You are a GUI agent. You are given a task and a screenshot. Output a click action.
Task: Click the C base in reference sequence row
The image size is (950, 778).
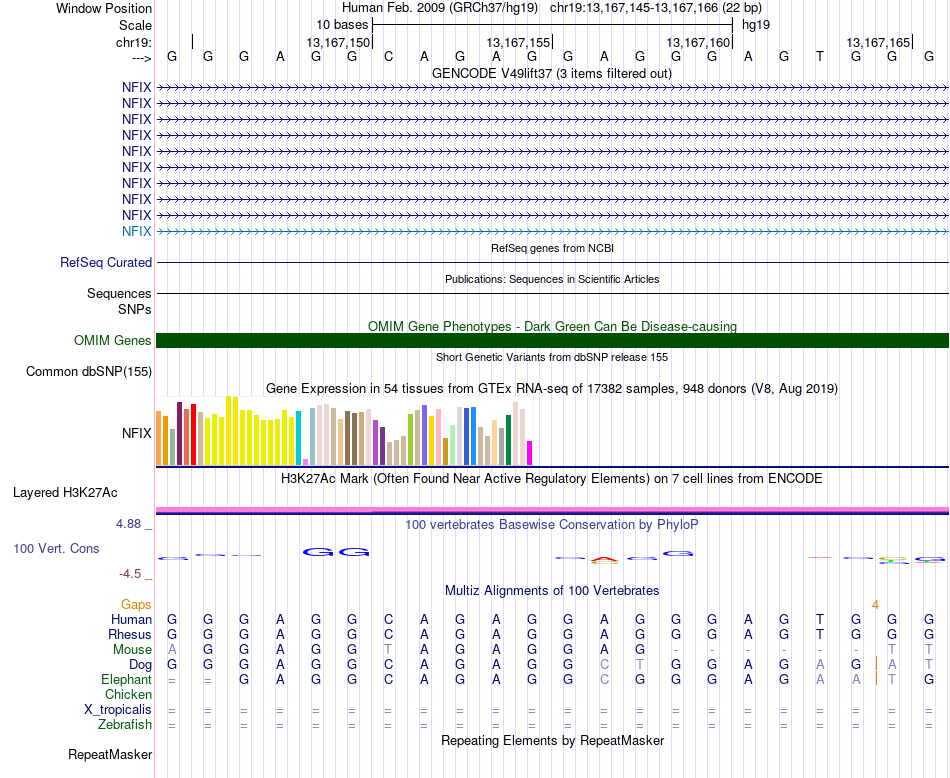coord(388,56)
